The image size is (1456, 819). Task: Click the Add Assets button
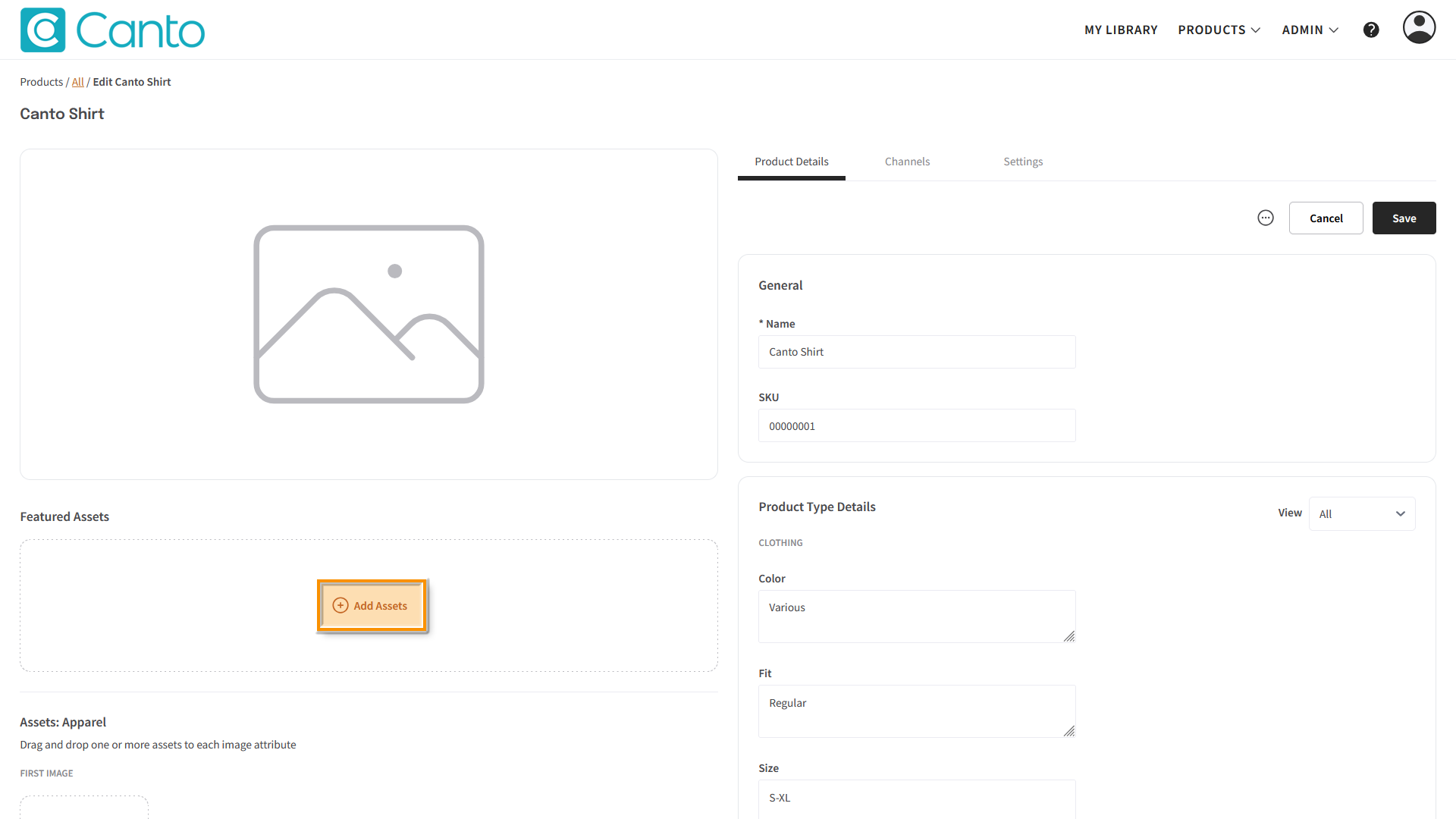372,605
